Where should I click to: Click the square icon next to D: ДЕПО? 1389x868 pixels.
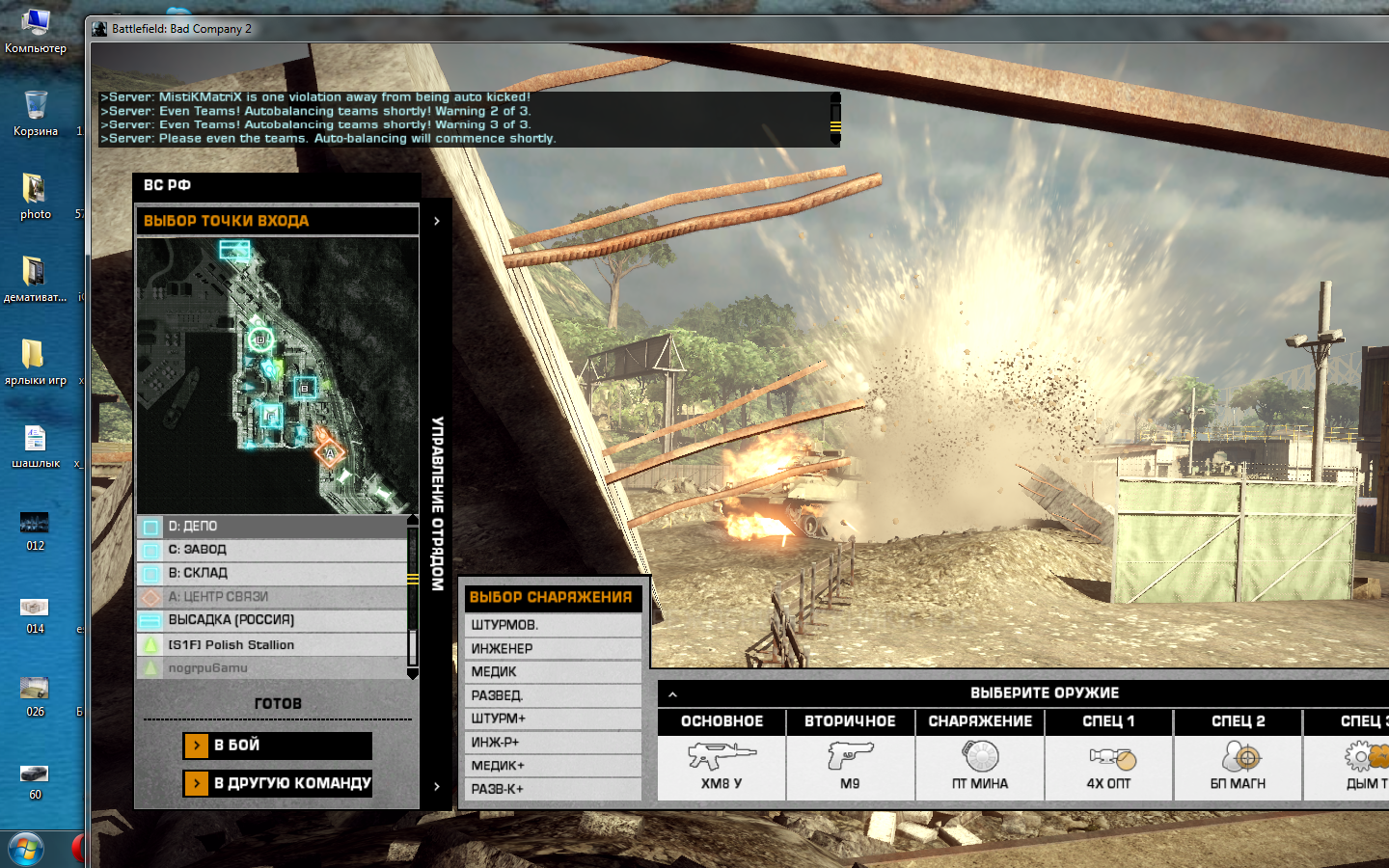pos(150,527)
